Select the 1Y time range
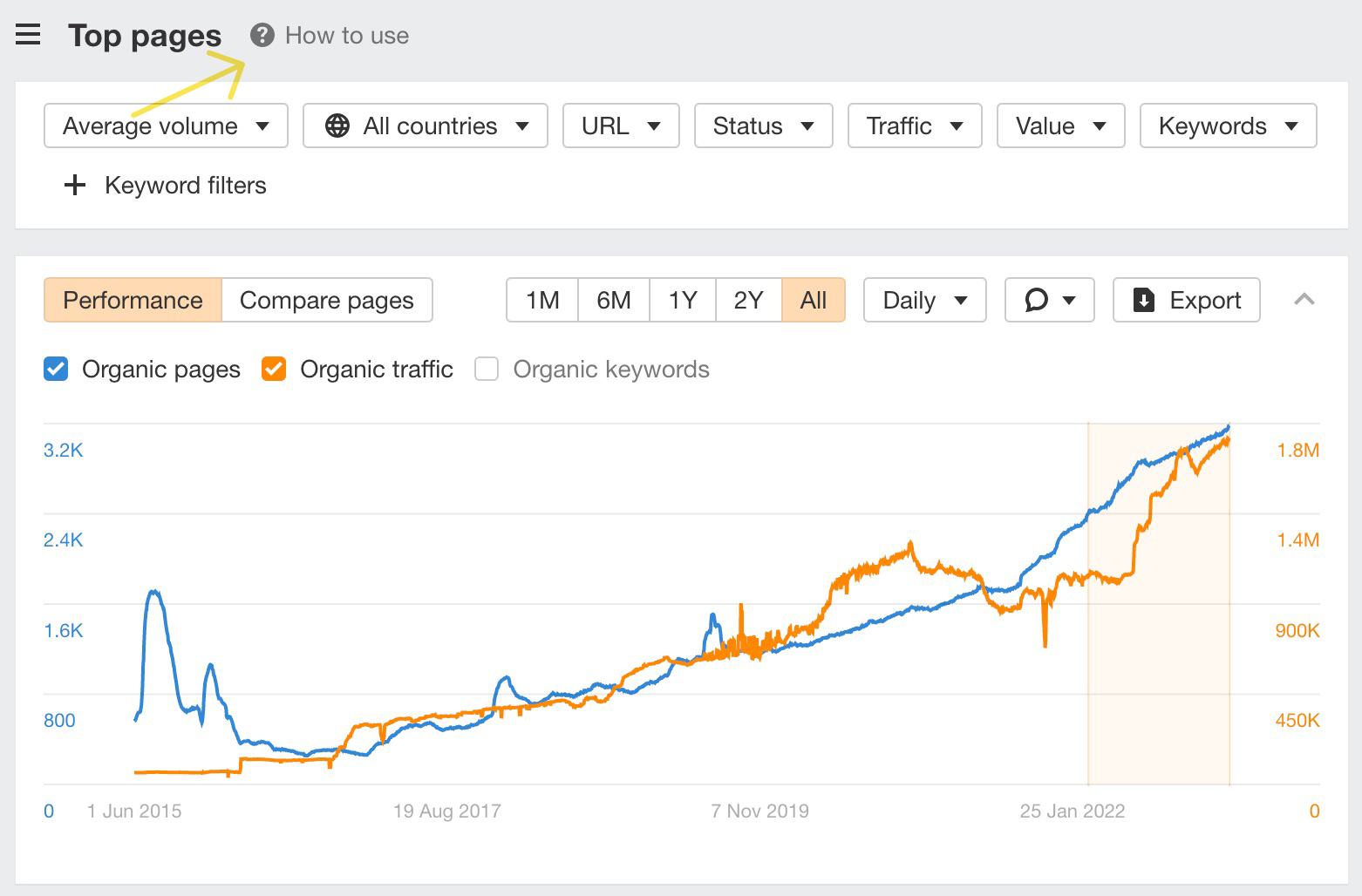This screenshot has height=896, width=1362. (x=682, y=300)
